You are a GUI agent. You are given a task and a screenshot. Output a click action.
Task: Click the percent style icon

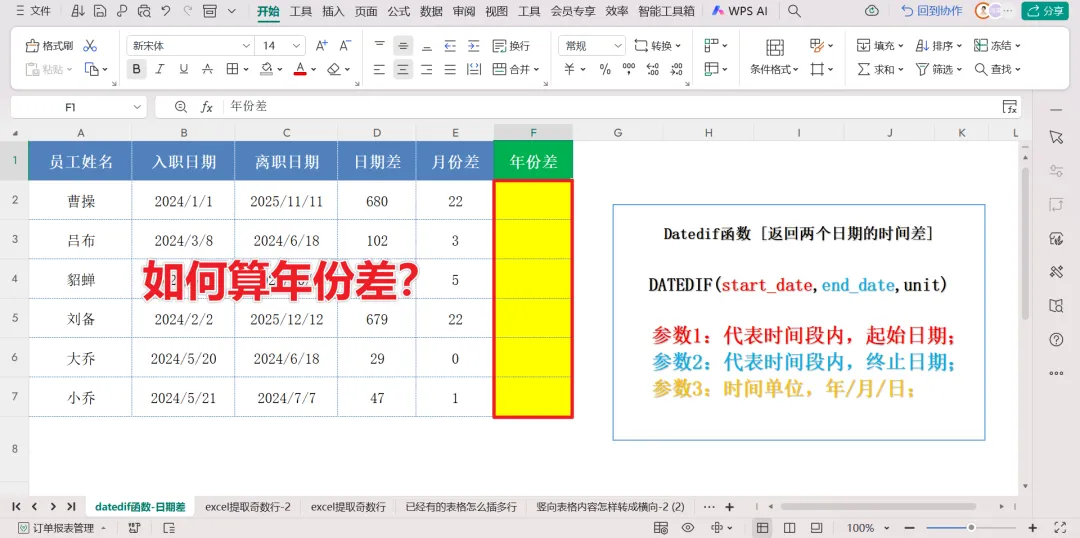(605, 69)
